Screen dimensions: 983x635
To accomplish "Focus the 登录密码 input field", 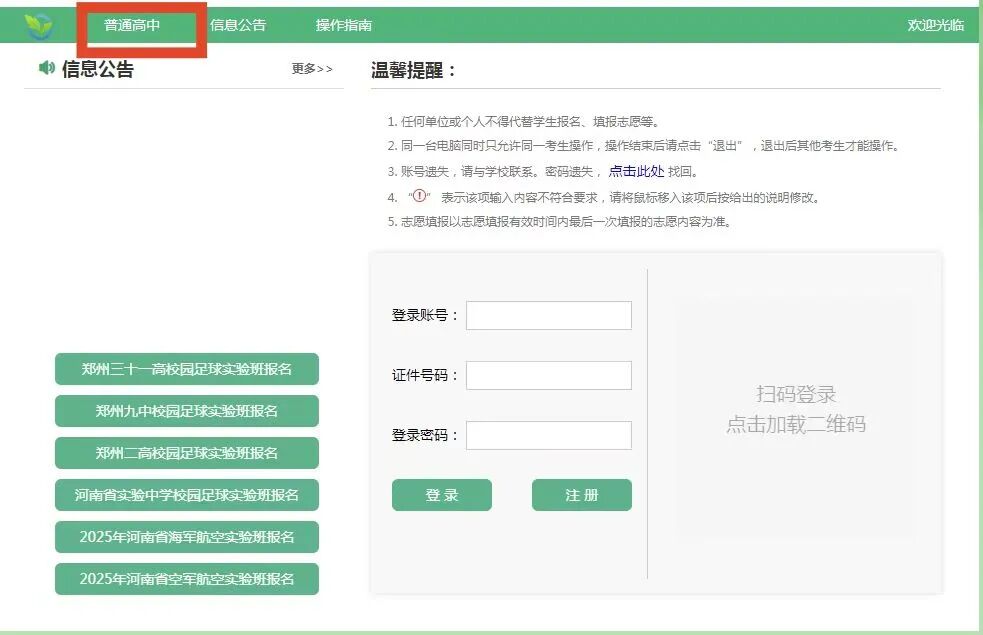I will coord(549,435).
